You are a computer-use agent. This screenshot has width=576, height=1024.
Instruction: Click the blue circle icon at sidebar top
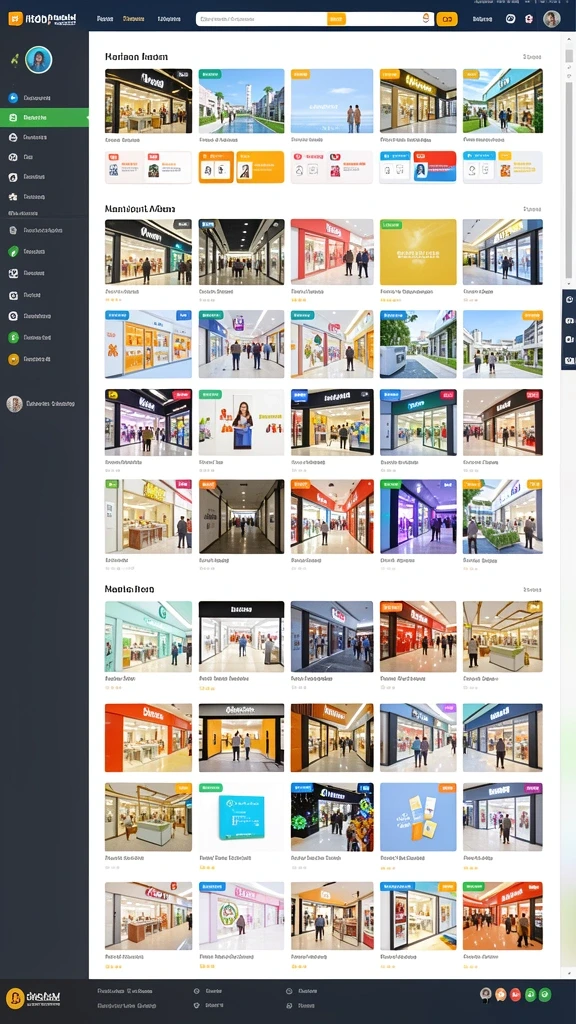[13, 98]
